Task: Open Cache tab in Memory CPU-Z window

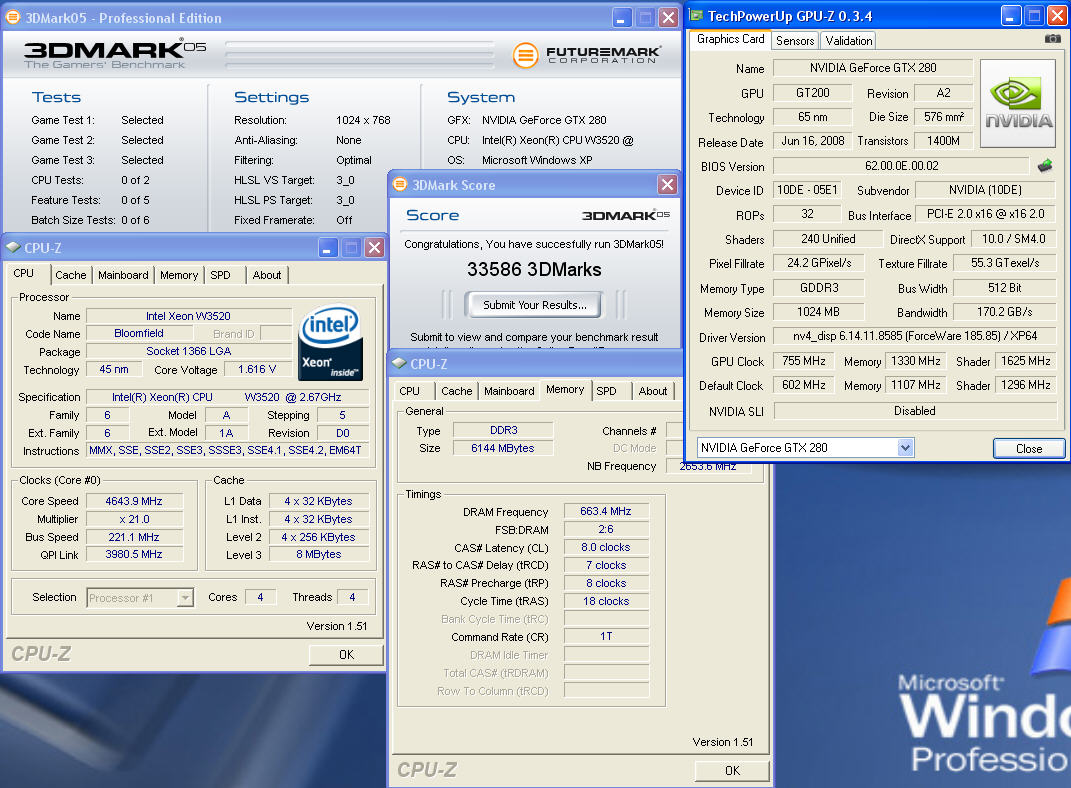Action: [456, 391]
